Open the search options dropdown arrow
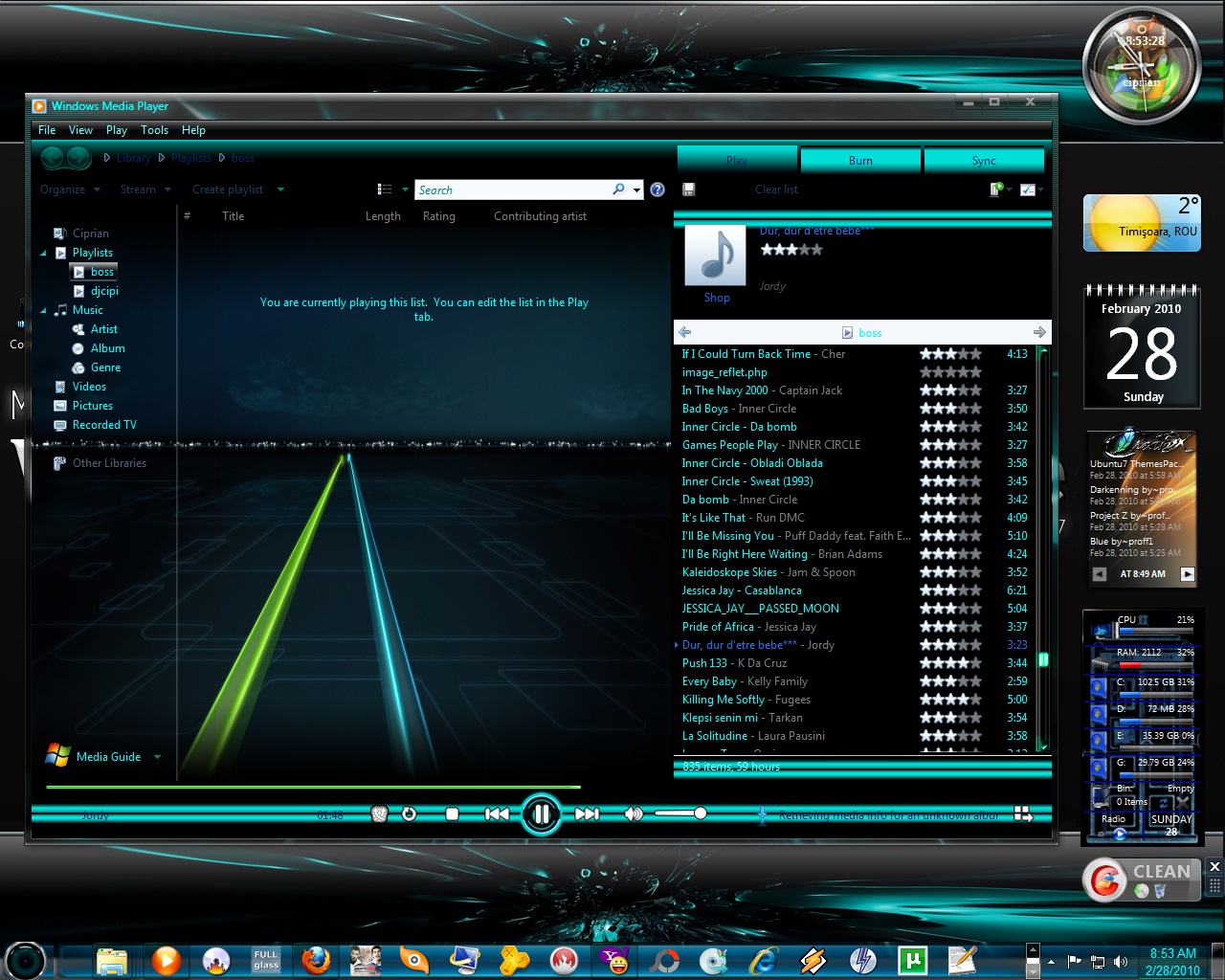 pos(636,190)
